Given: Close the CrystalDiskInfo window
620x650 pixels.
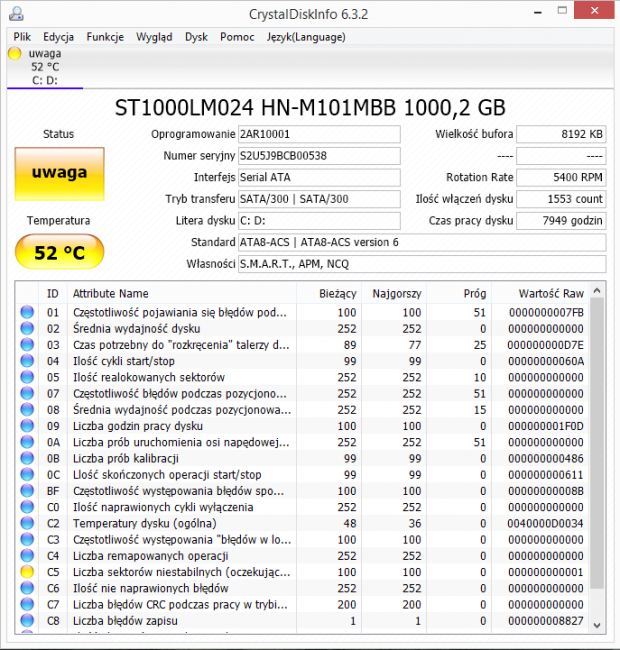Looking at the screenshot, I should [594, 10].
